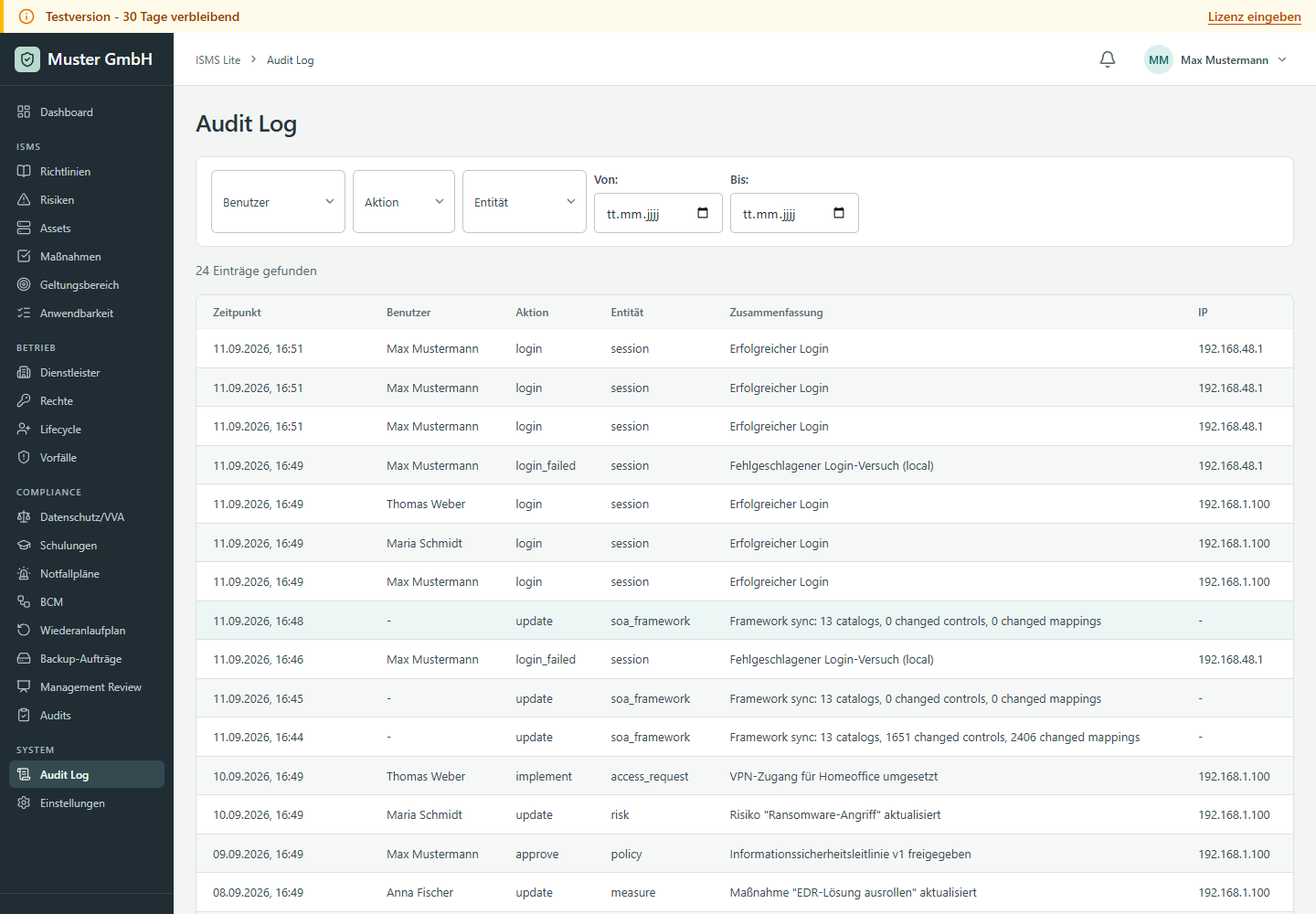Click the Rechte key icon
Viewport: 1316px width, 914px height.
point(24,400)
